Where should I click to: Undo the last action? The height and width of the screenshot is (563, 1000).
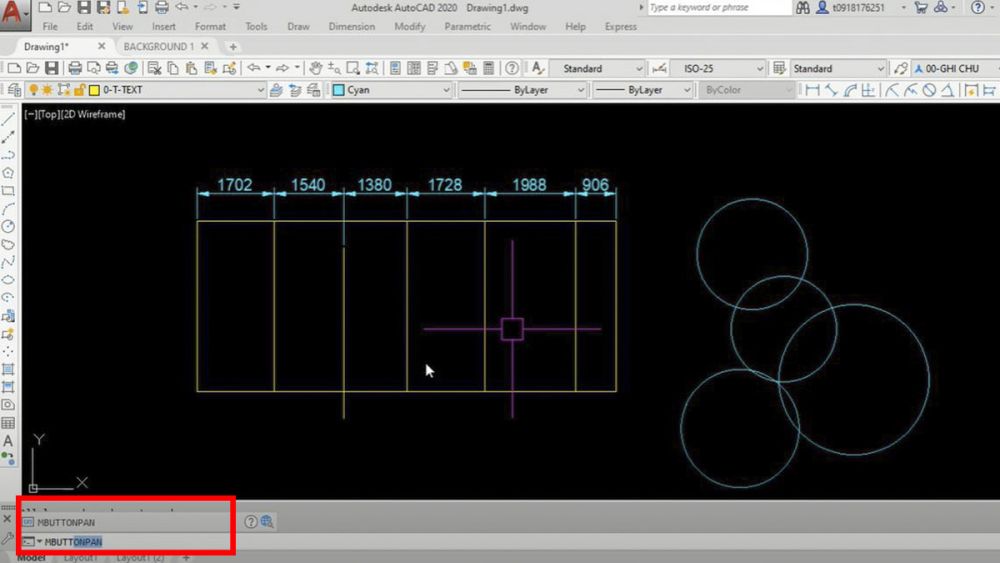point(254,68)
